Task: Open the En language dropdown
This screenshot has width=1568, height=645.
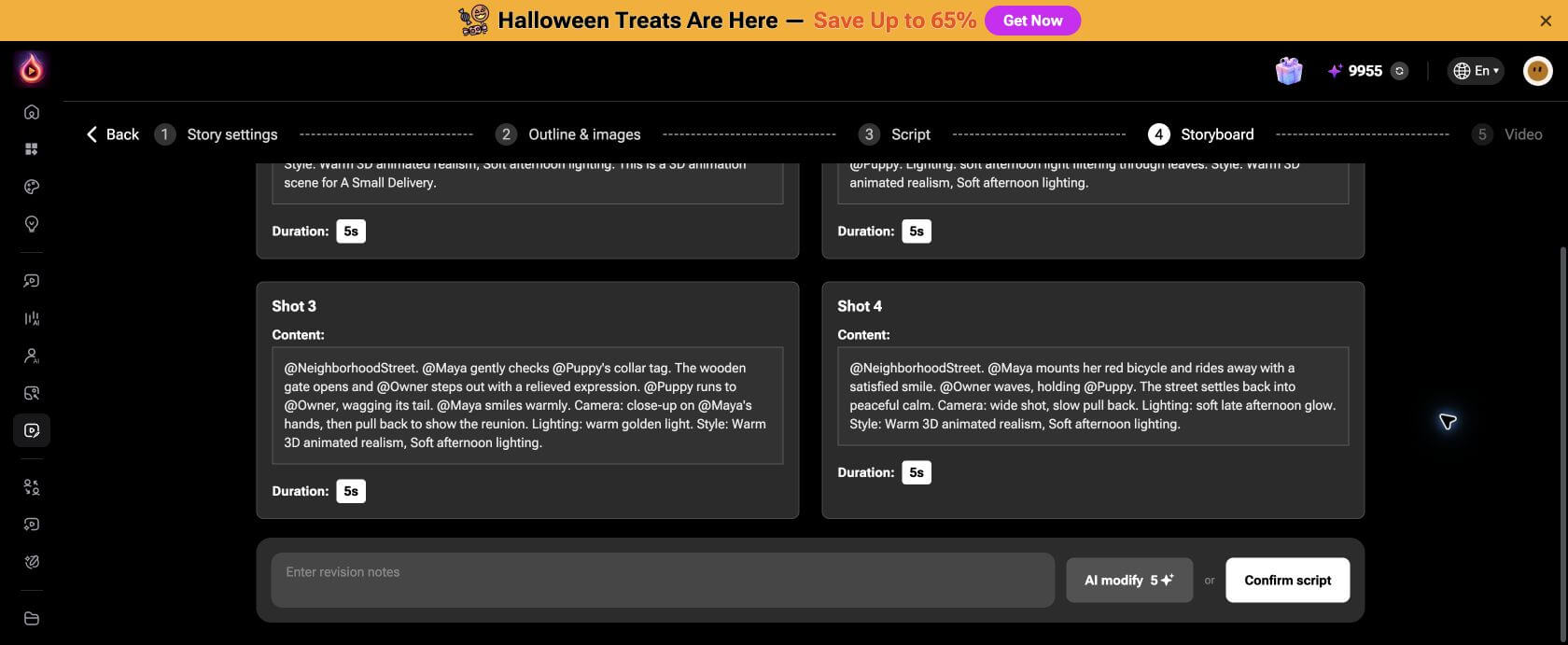Action: click(1476, 71)
